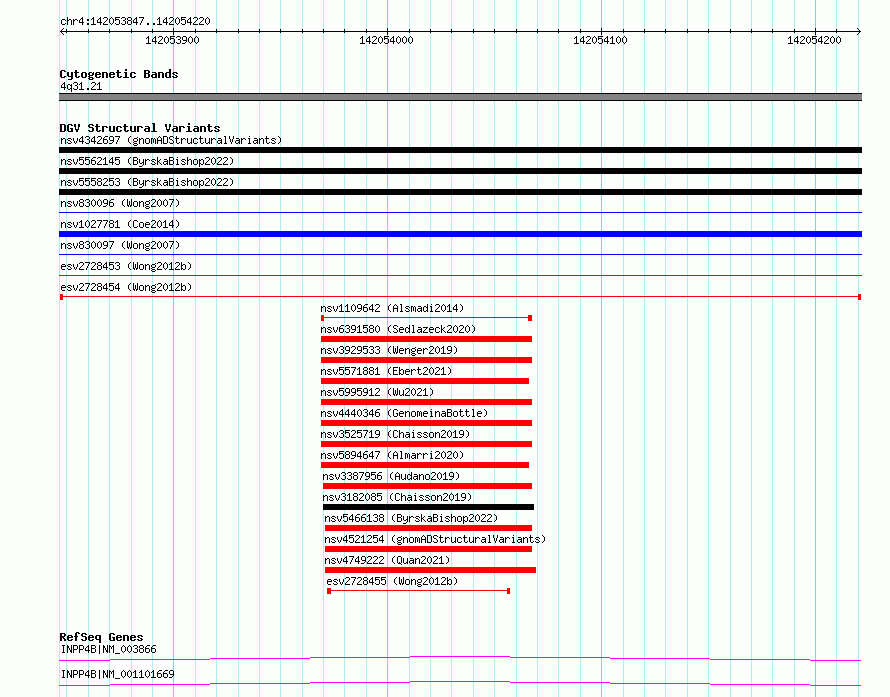
Task: Open the RefSeq Genes track heading
Action: click(x=101, y=637)
